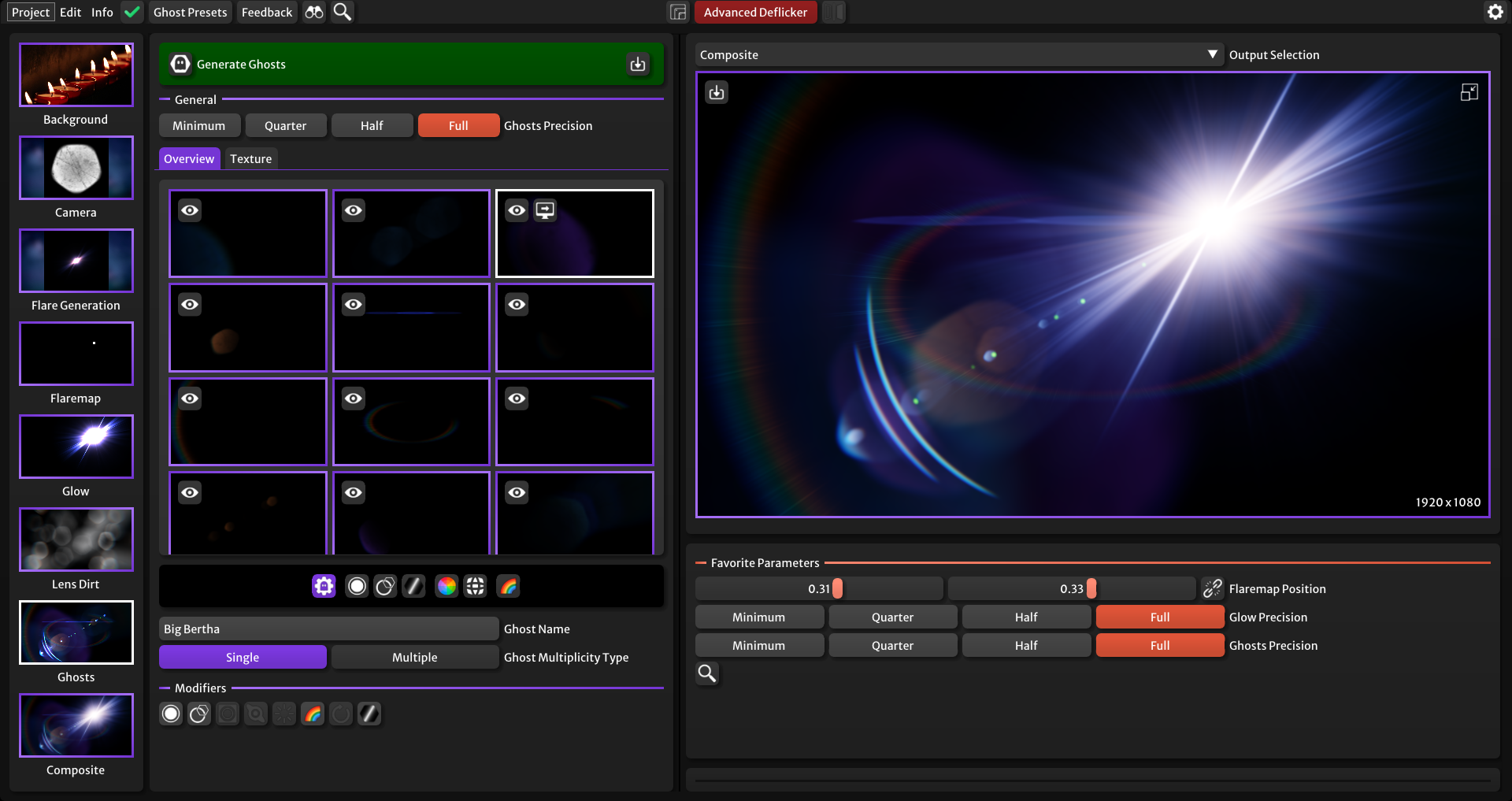Image resolution: width=1512 pixels, height=801 pixels.
Task: Open the Info menu
Action: point(102,12)
